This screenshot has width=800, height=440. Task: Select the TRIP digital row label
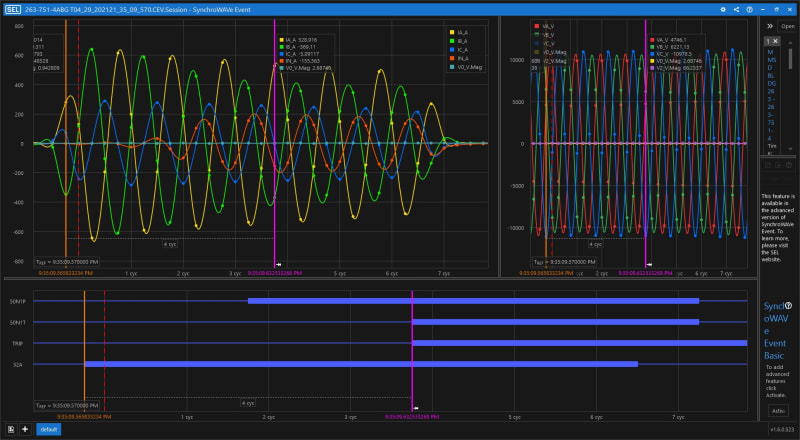pyautogui.click(x=17, y=344)
